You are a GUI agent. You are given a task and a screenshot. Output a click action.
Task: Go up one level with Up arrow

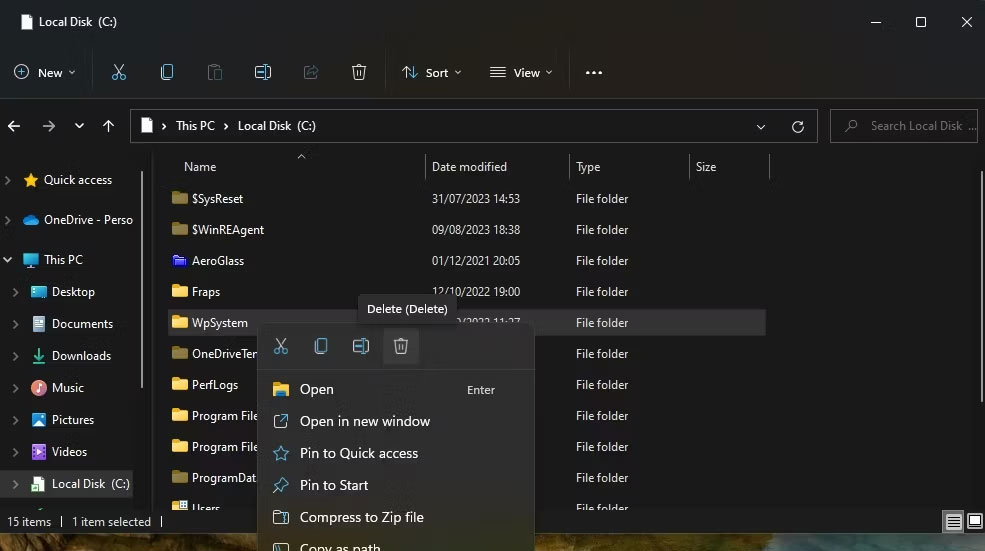[108, 126]
